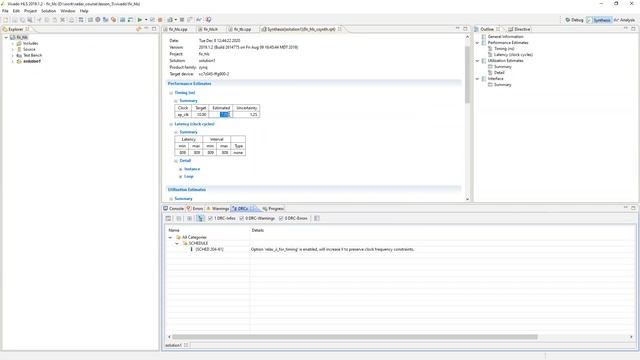Minimize the Explorer panel
The image size is (640, 360).
(146, 29)
